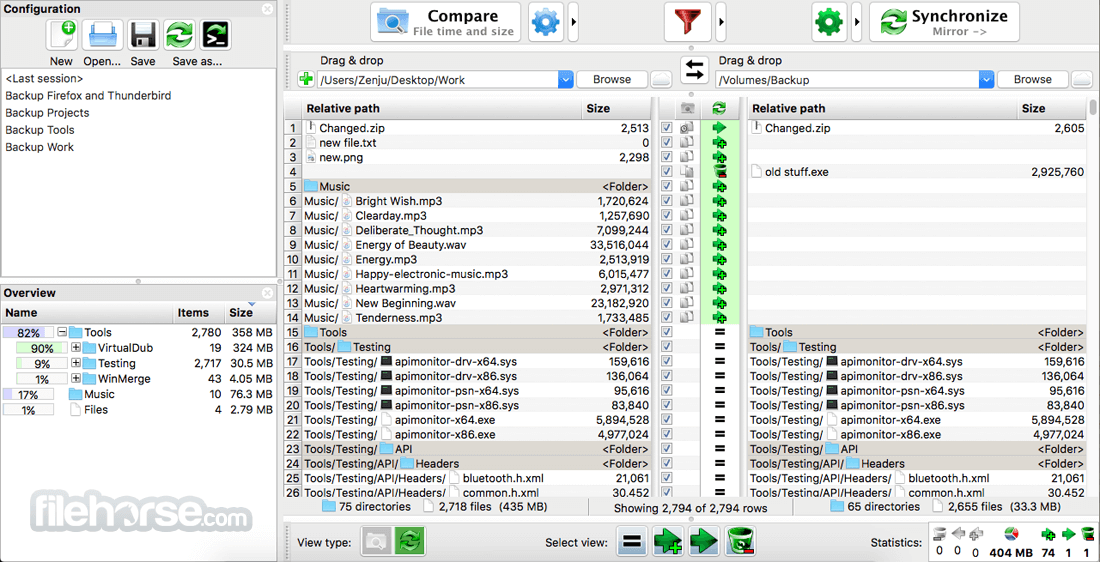Click the New configuration icon
The width and height of the screenshot is (1100, 562).
pyautogui.click(x=61, y=34)
